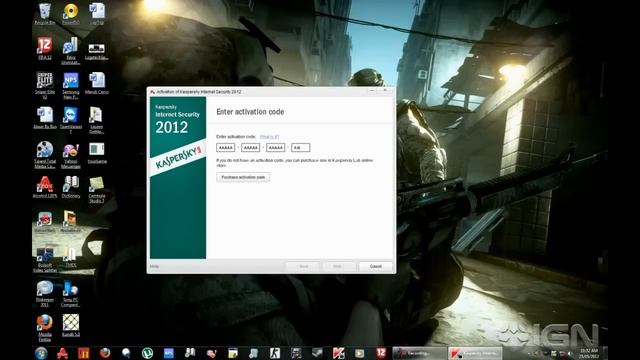The image size is (640, 360).
Task: Click the Alcohol 120% icon in the taskbar
Action: point(62,353)
